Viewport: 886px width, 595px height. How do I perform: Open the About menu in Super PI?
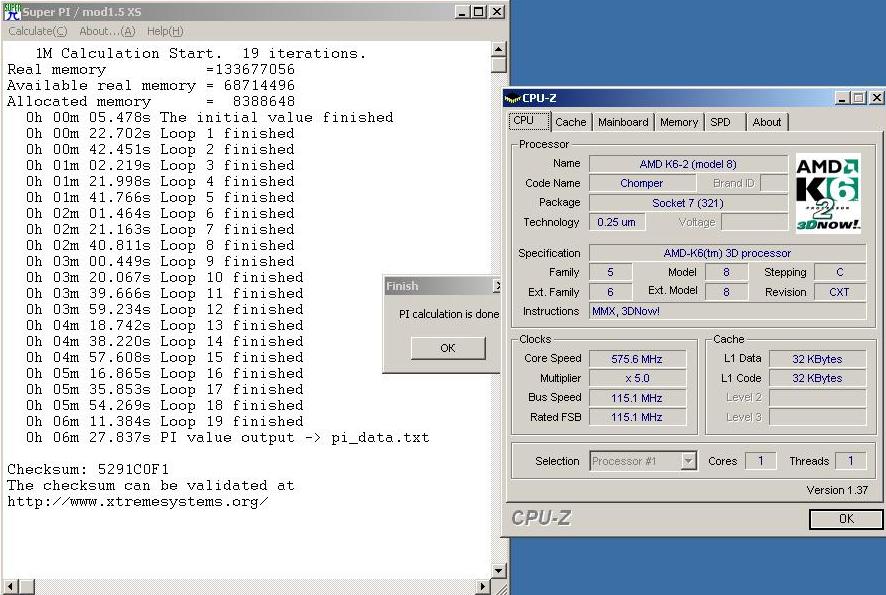(x=107, y=31)
